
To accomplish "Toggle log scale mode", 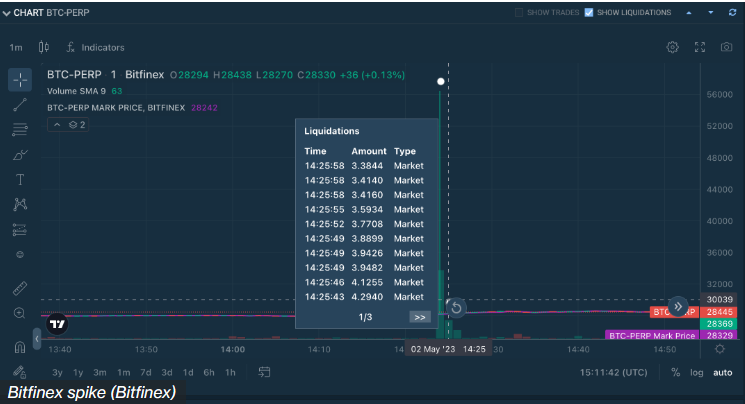I will (x=697, y=373).
